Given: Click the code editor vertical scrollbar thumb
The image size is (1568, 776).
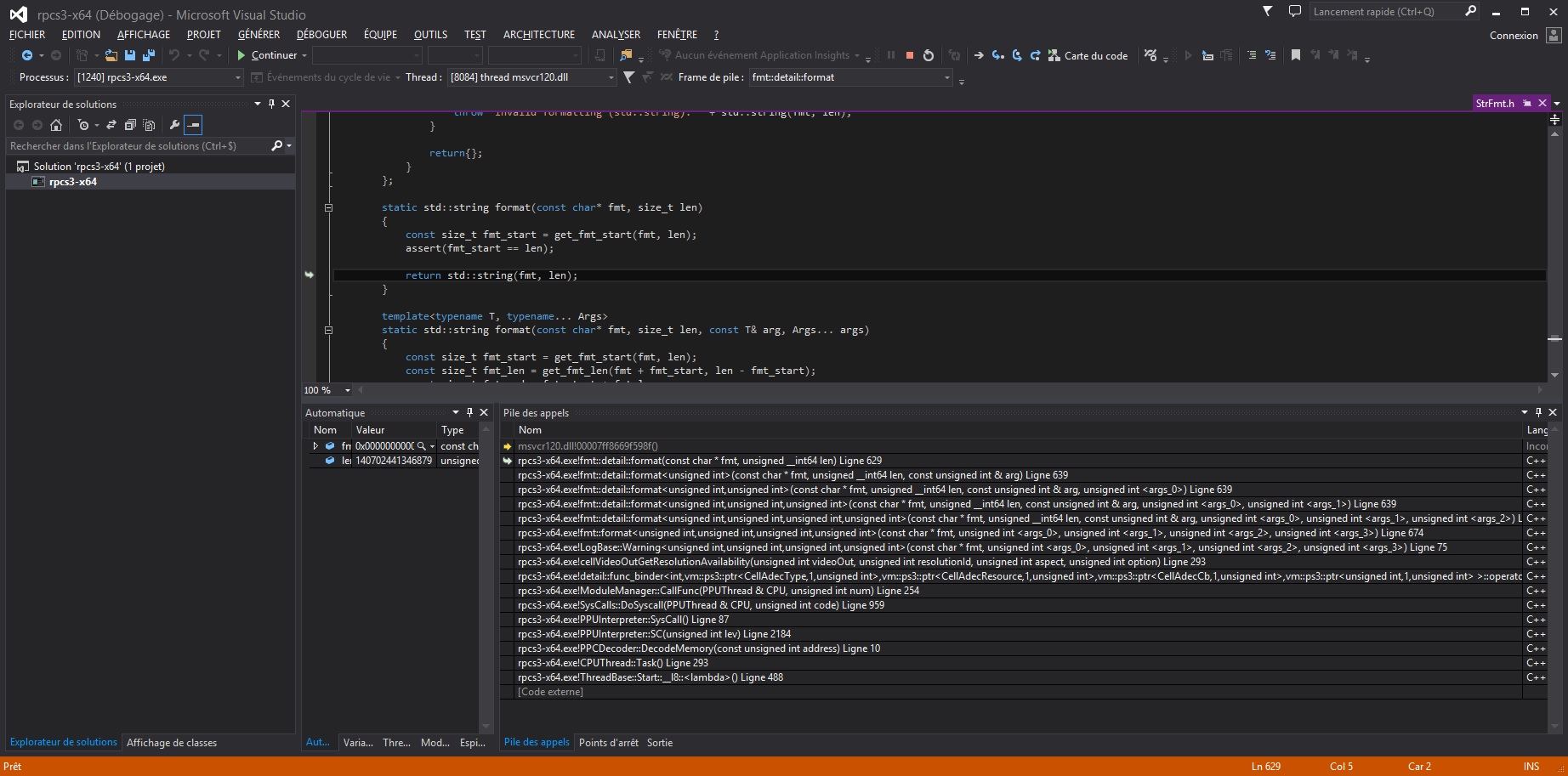Looking at the screenshot, I should [x=1554, y=338].
